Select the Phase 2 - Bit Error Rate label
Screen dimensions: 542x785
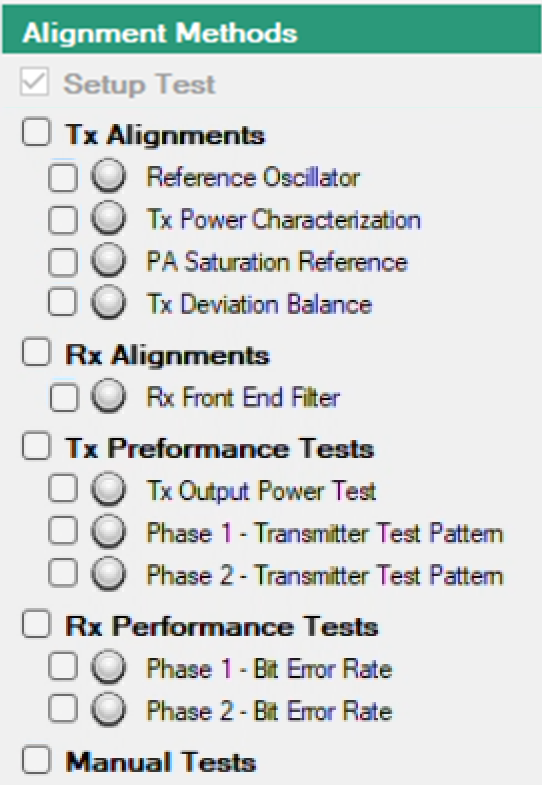click(x=269, y=711)
